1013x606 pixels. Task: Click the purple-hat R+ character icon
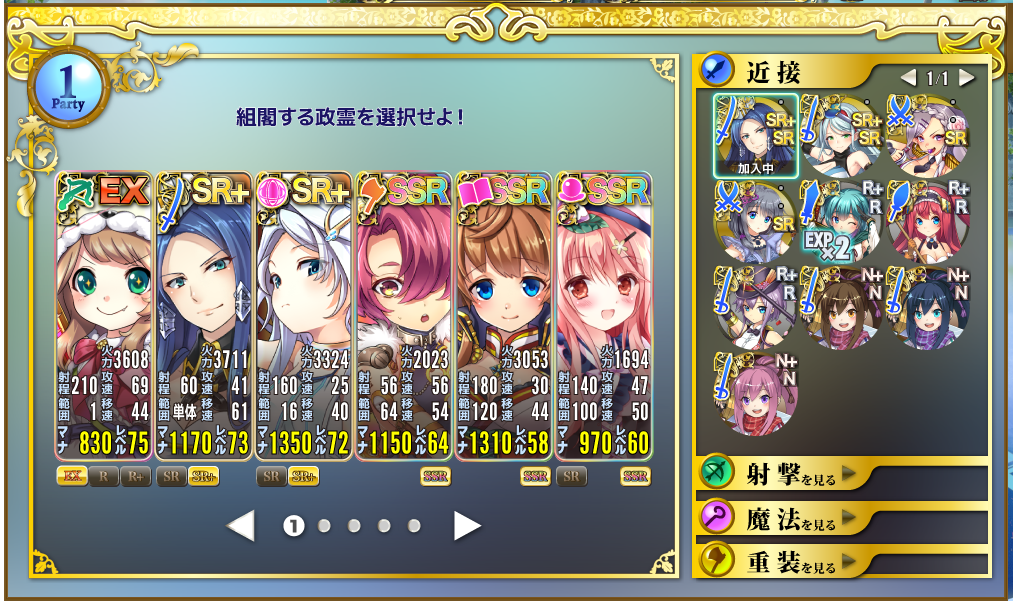755,308
